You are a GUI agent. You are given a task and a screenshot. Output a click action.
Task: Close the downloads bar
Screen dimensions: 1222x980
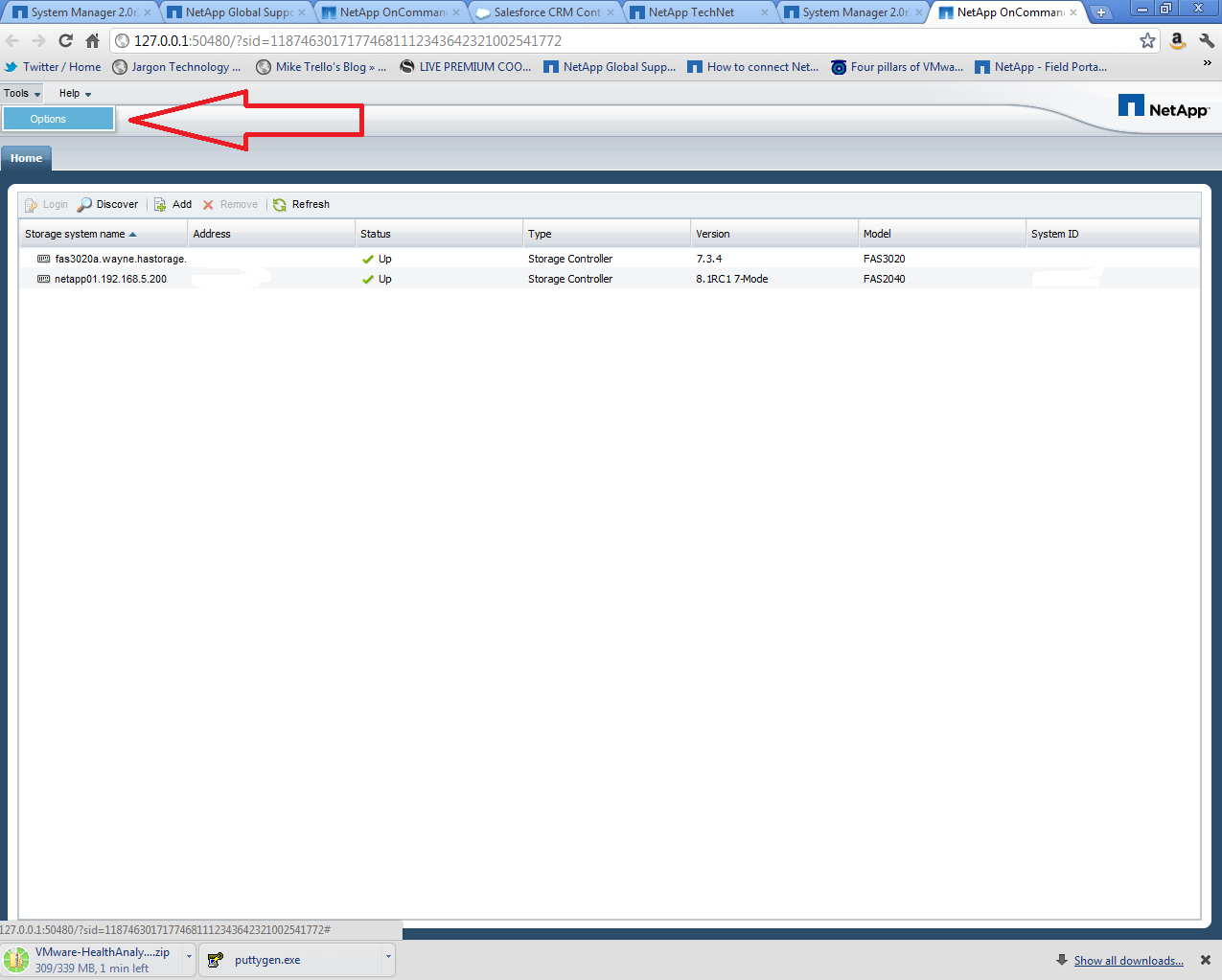[1206, 960]
